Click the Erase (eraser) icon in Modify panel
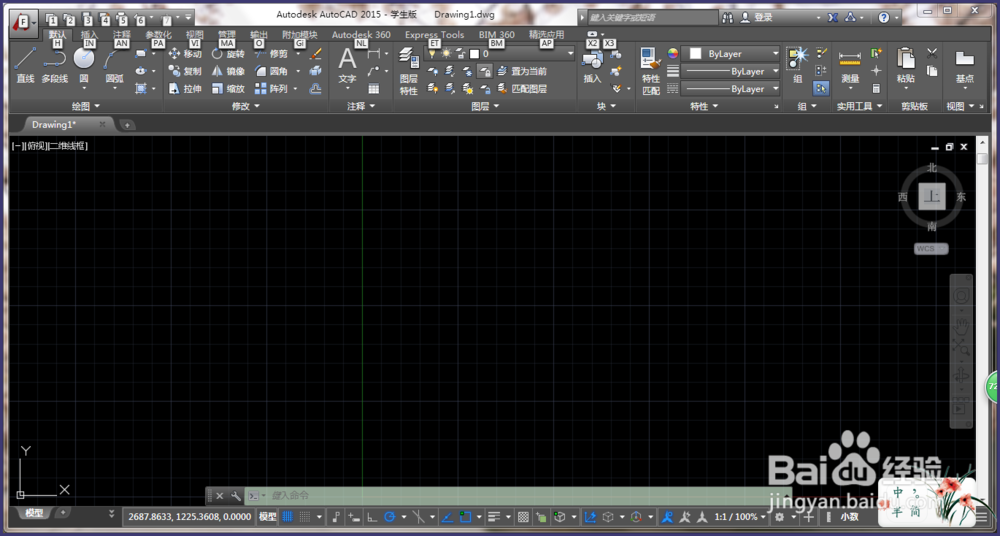Screen dimensions: 1000x536 315,54
